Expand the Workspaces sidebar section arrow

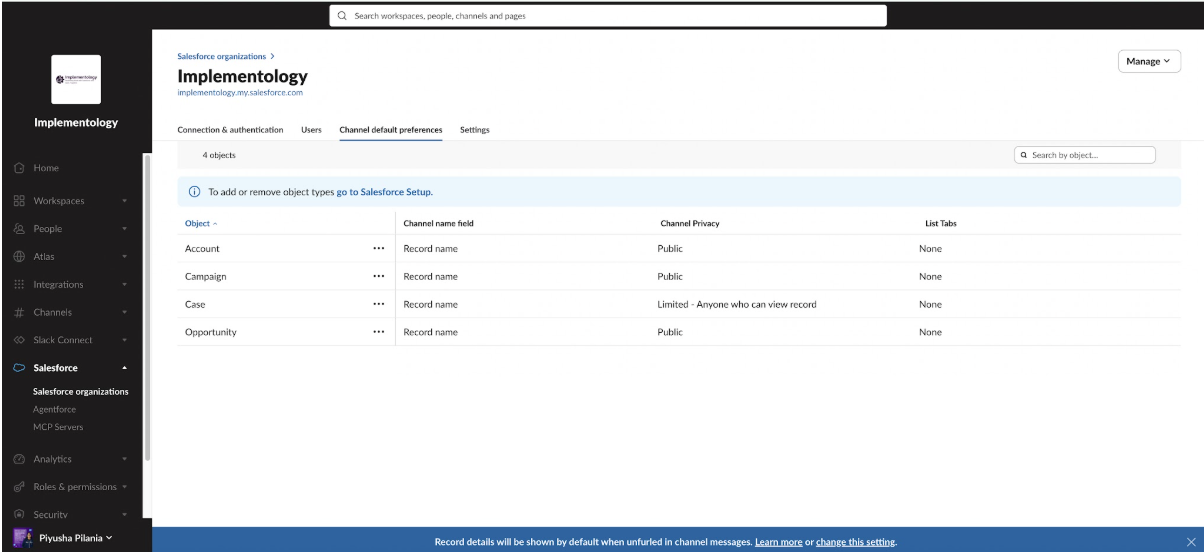[x=125, y=200]
